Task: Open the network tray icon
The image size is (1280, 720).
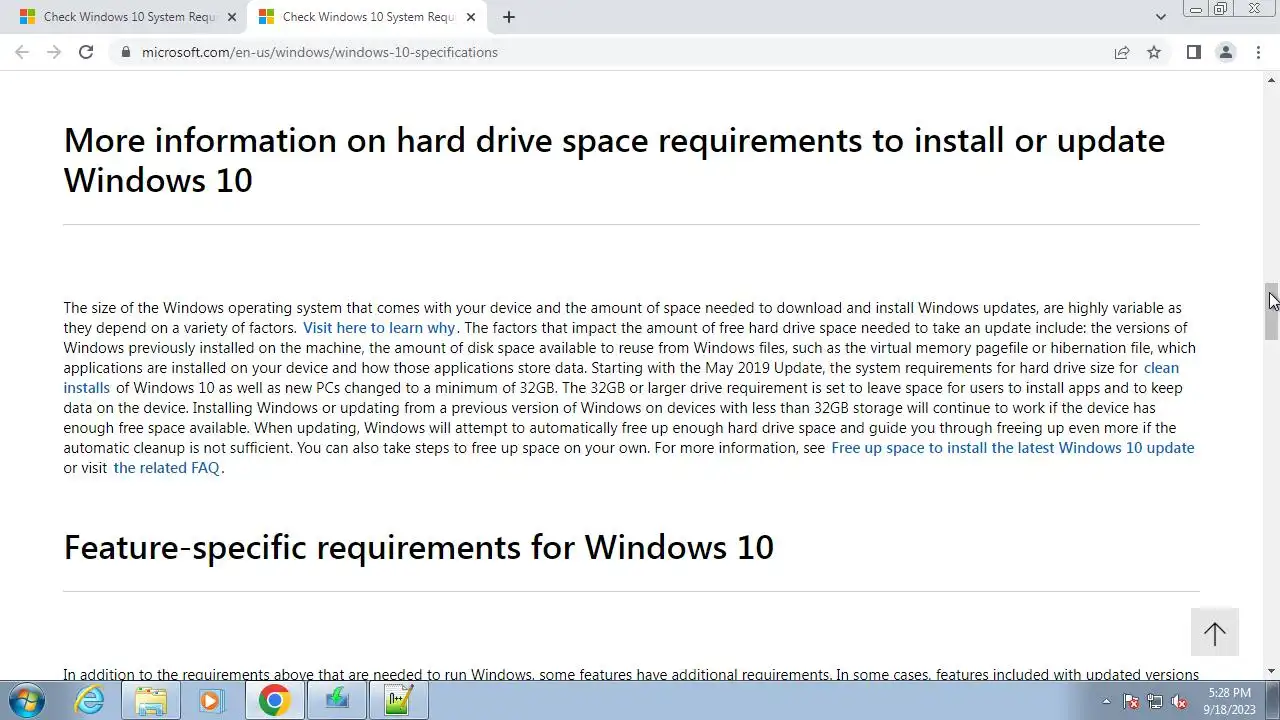Action: [1155, 701]
